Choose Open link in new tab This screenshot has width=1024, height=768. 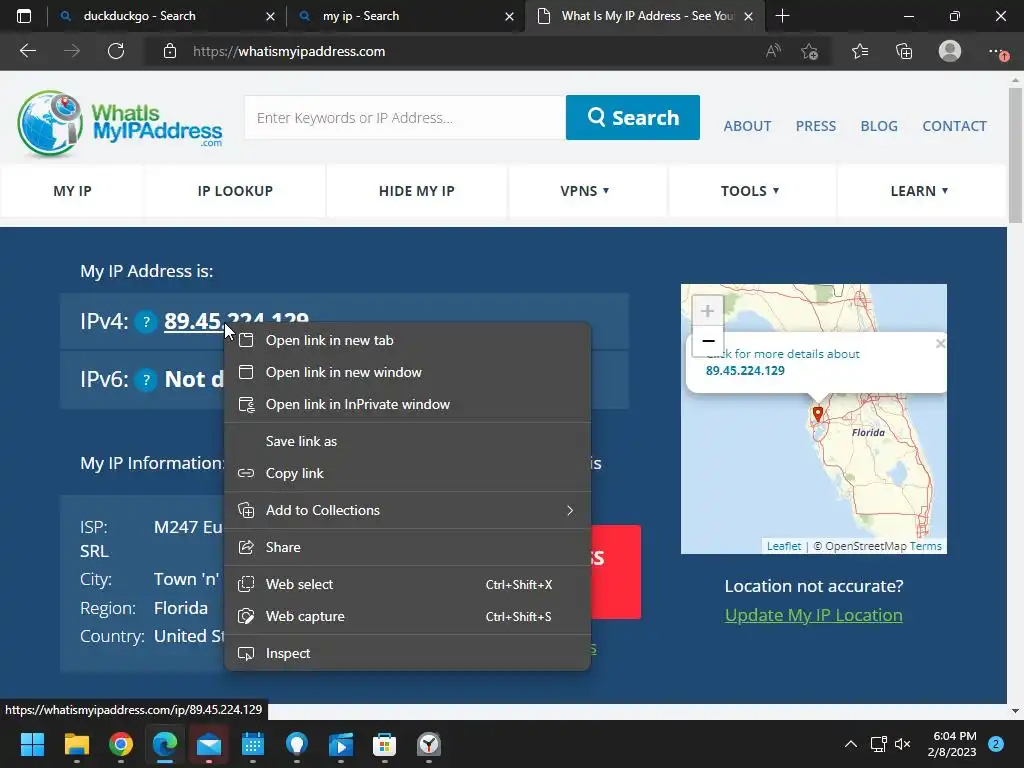(408, 340)
